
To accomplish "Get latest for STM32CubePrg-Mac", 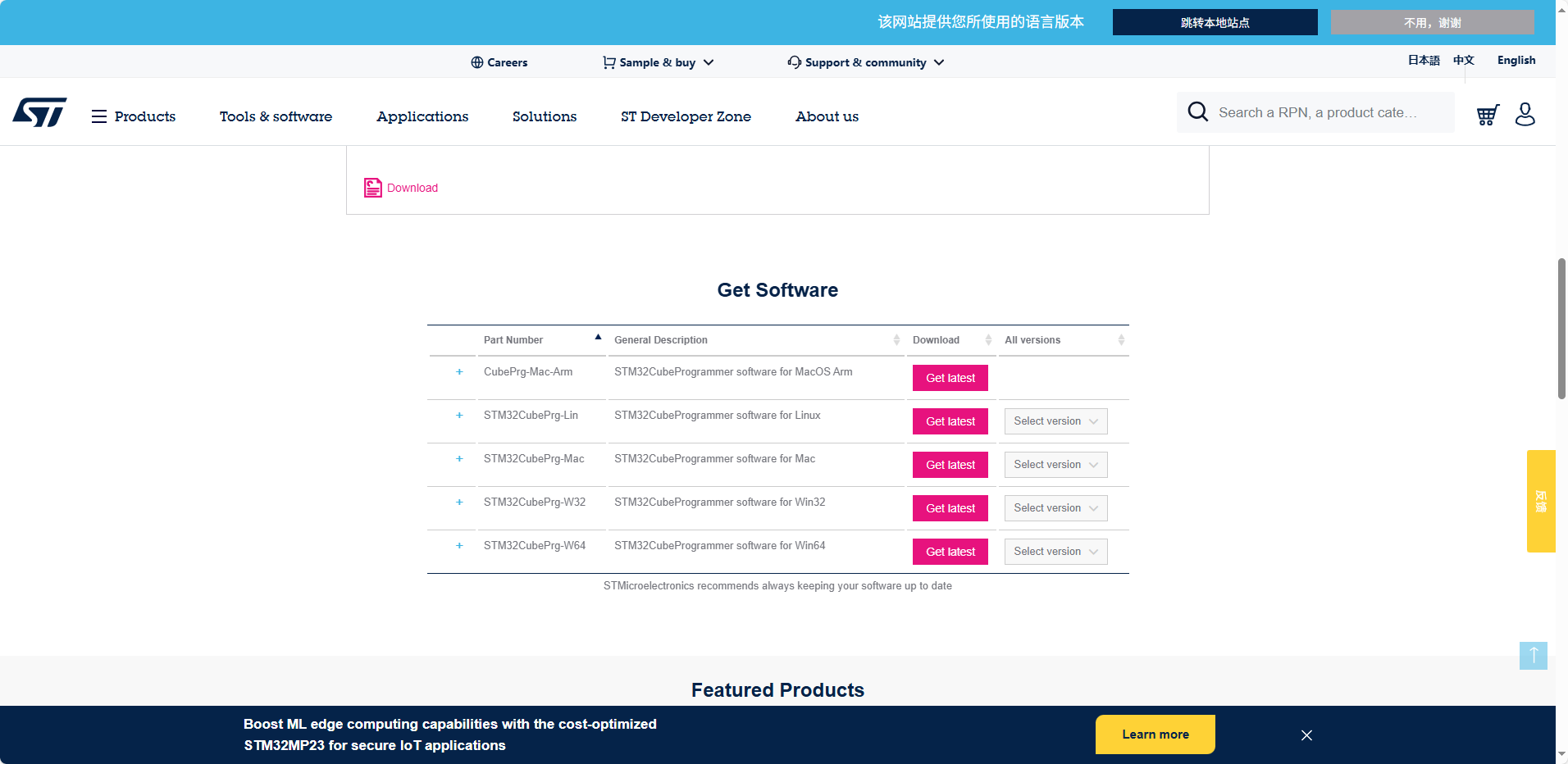I will coord(950,465).
